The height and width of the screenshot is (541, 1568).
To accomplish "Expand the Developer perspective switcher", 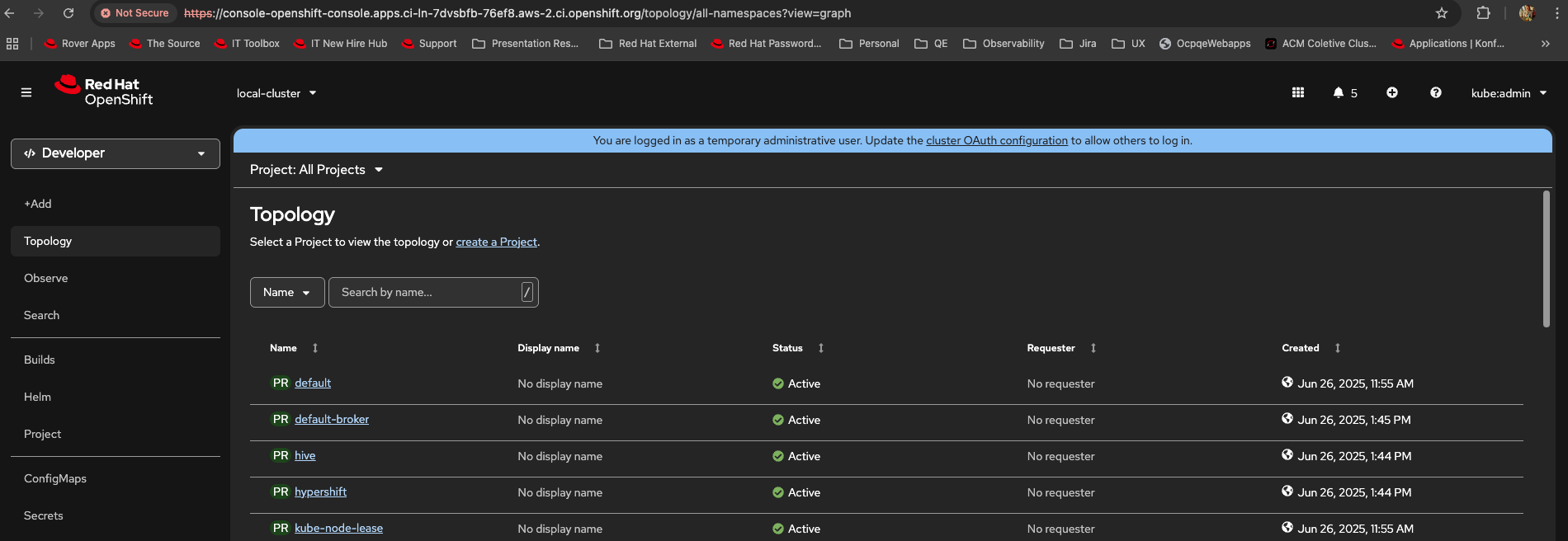I will 116,153.
